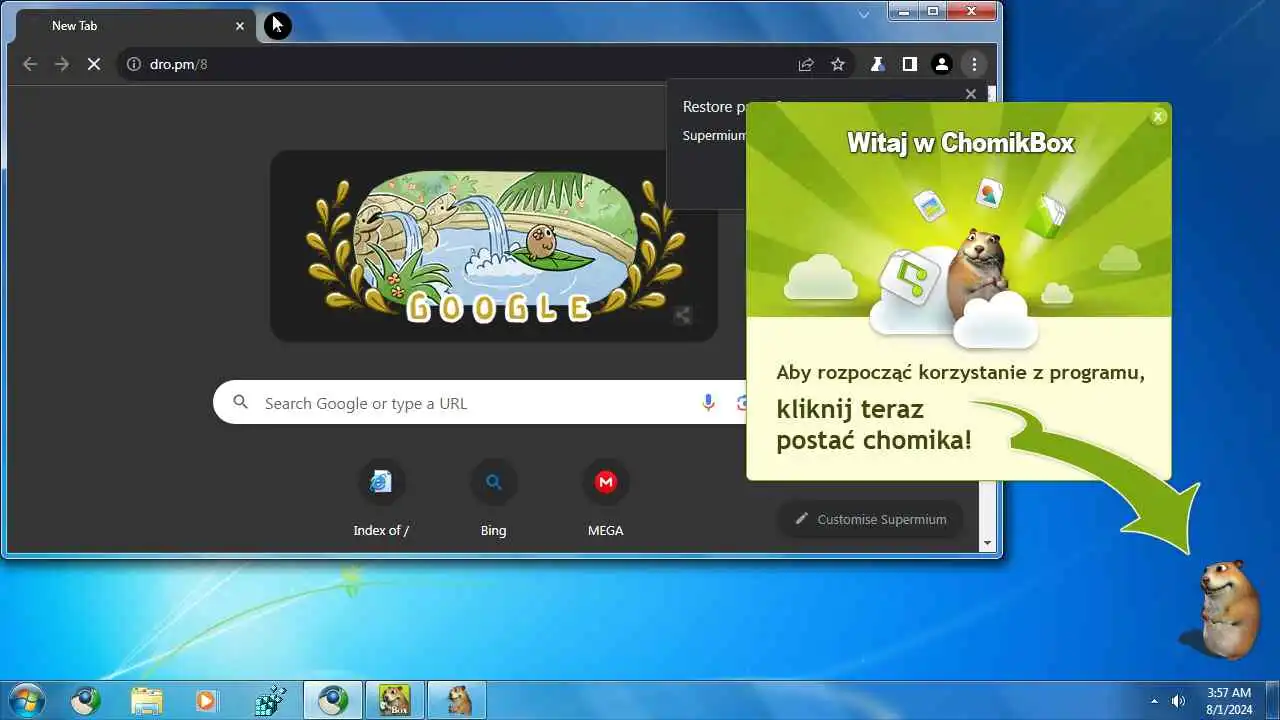Close the Restore pages popup
Viewport: 1280px width, 720px height.
970,94
